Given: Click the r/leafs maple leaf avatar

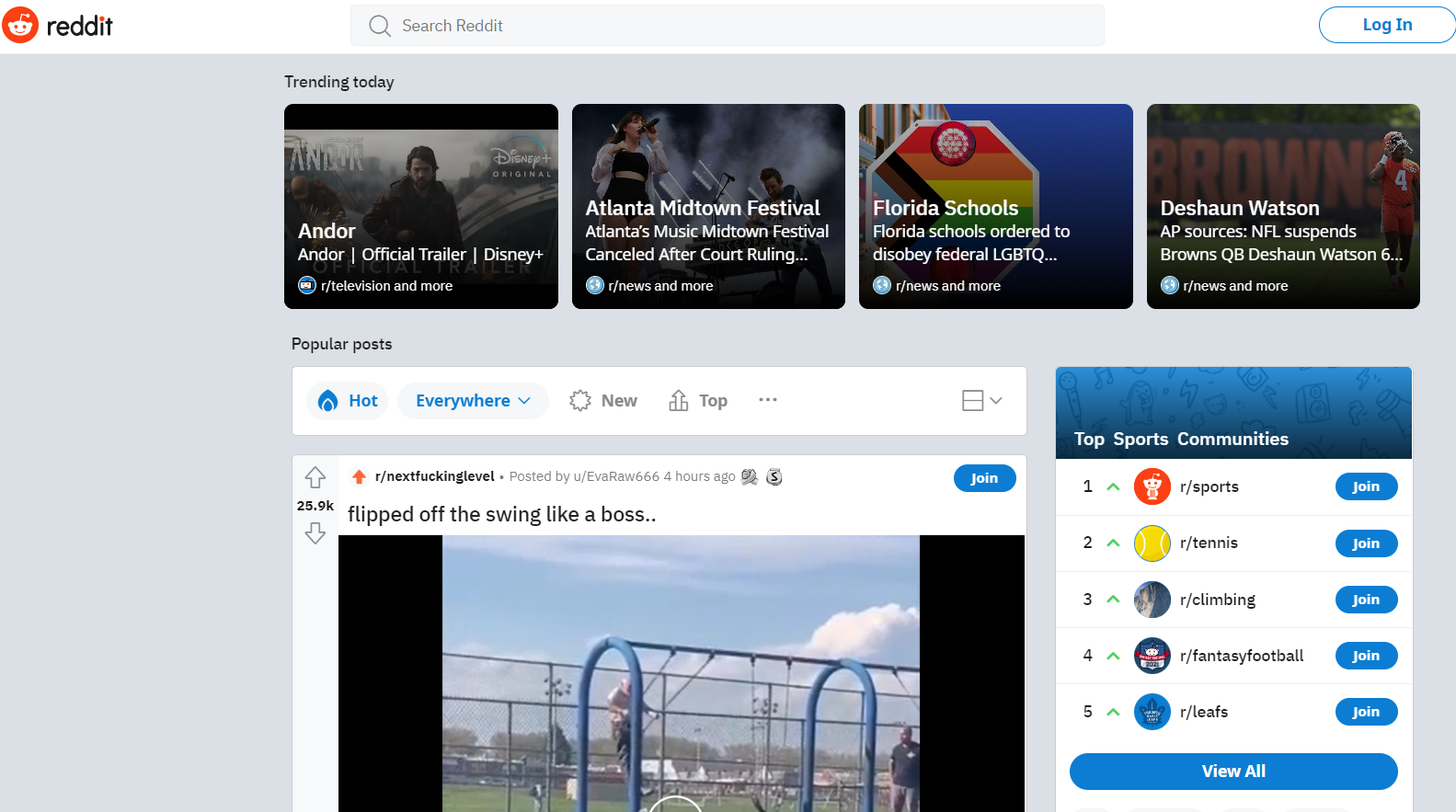Looking at the screenshot, I should [1152, 712].
